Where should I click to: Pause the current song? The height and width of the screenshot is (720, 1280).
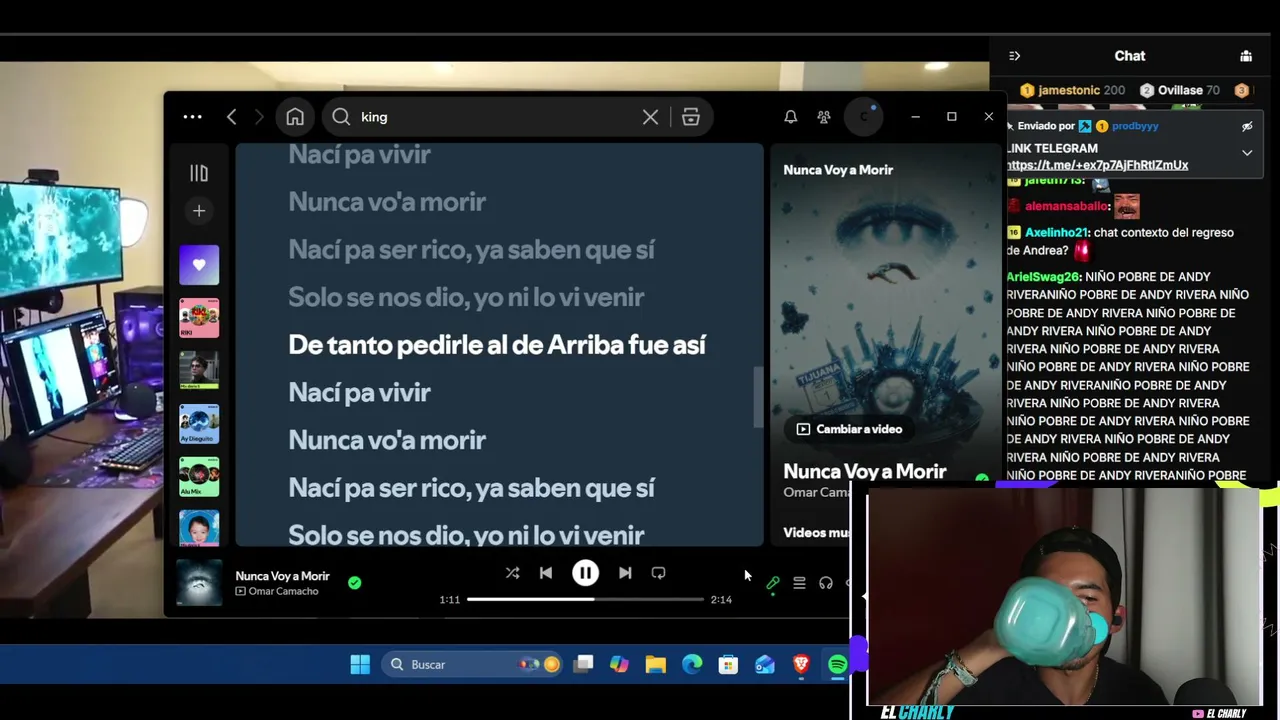[x=585, y=573]
